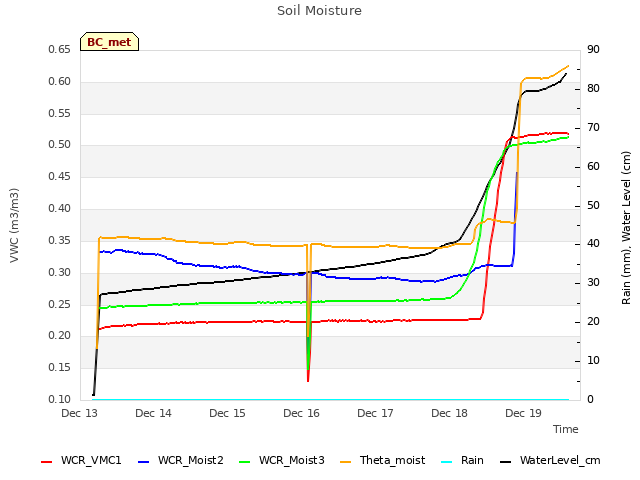Click the 0.15 left axis value

(60, 368)
